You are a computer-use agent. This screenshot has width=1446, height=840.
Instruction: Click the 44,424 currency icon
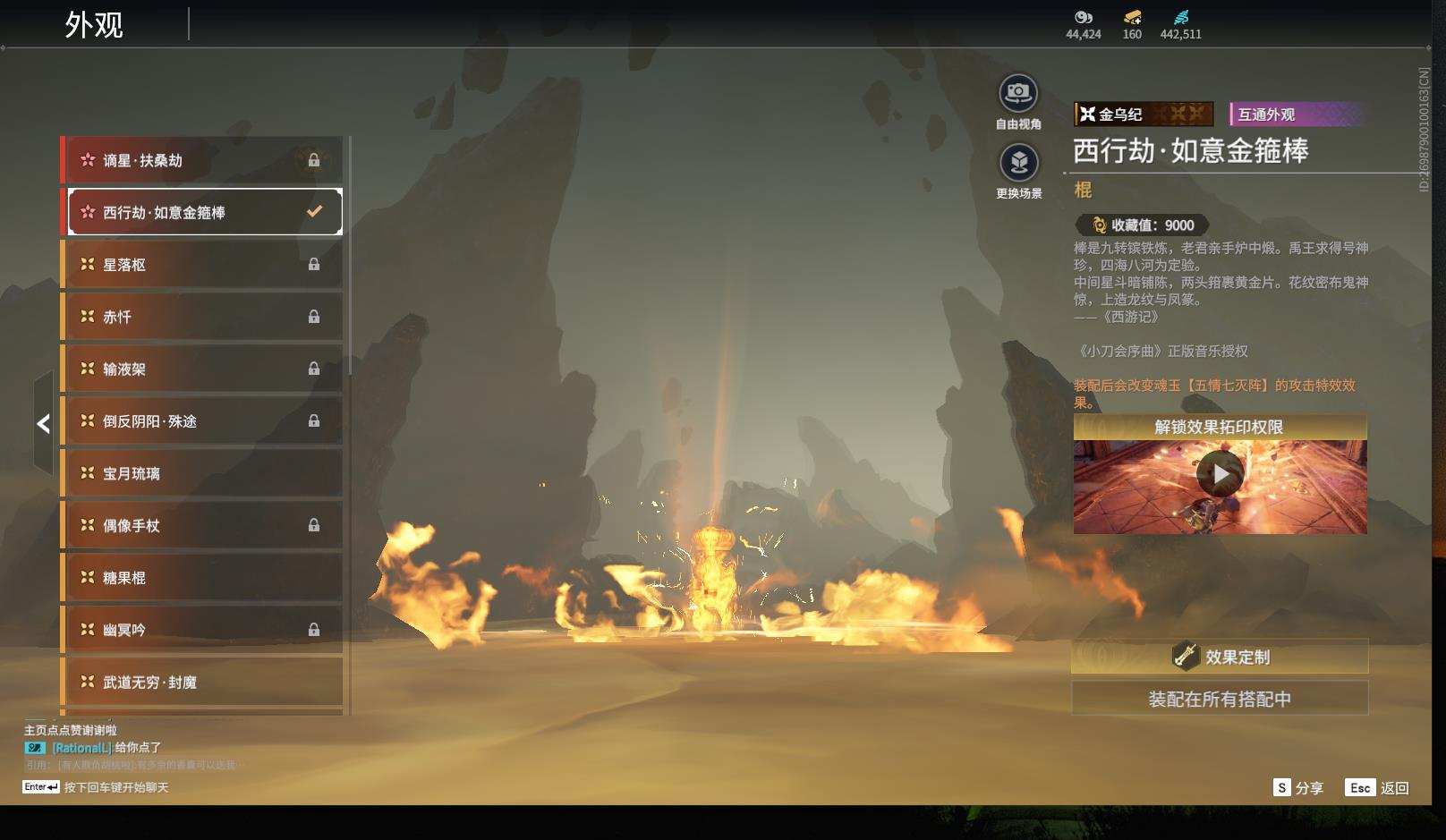(1084, 17)
